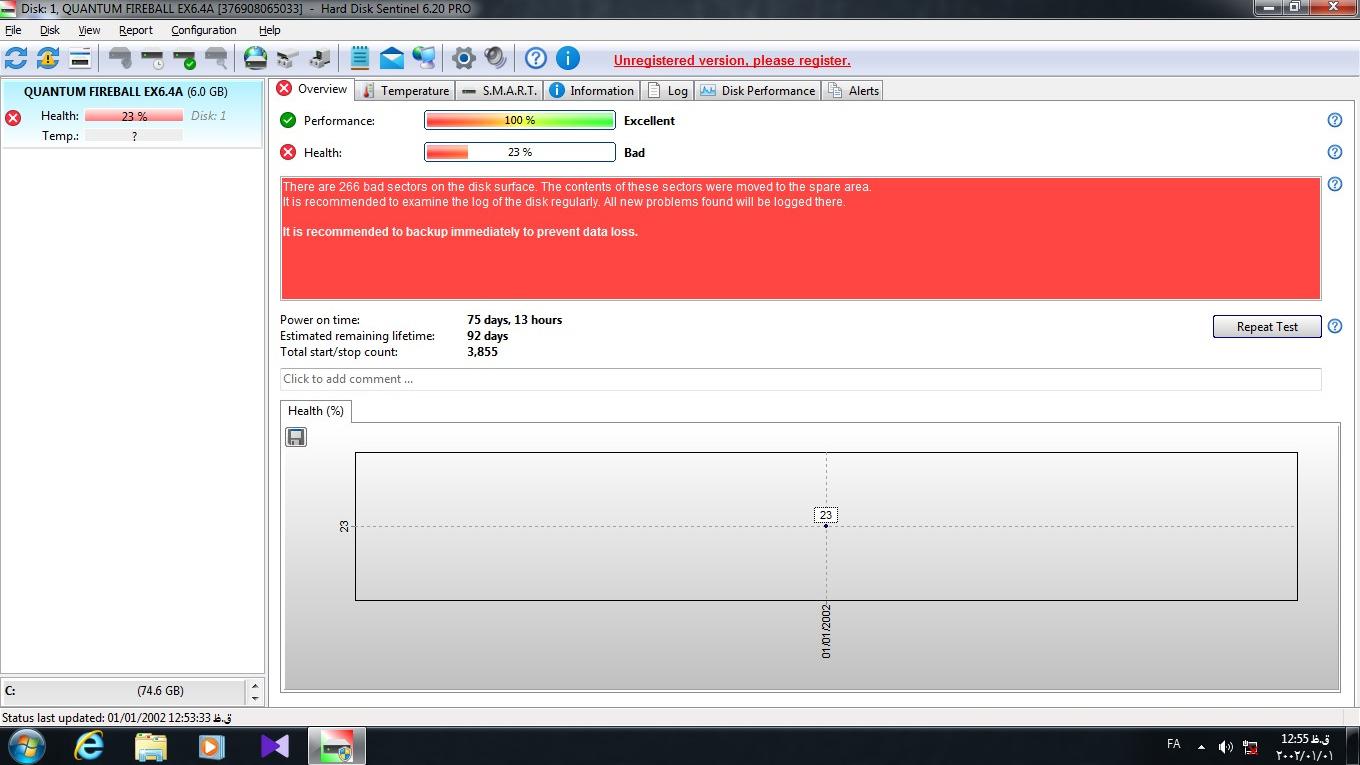Screen dimensions: 1360x765
Task: Open the Configuration menu
Action: click(x=203, y=30)
